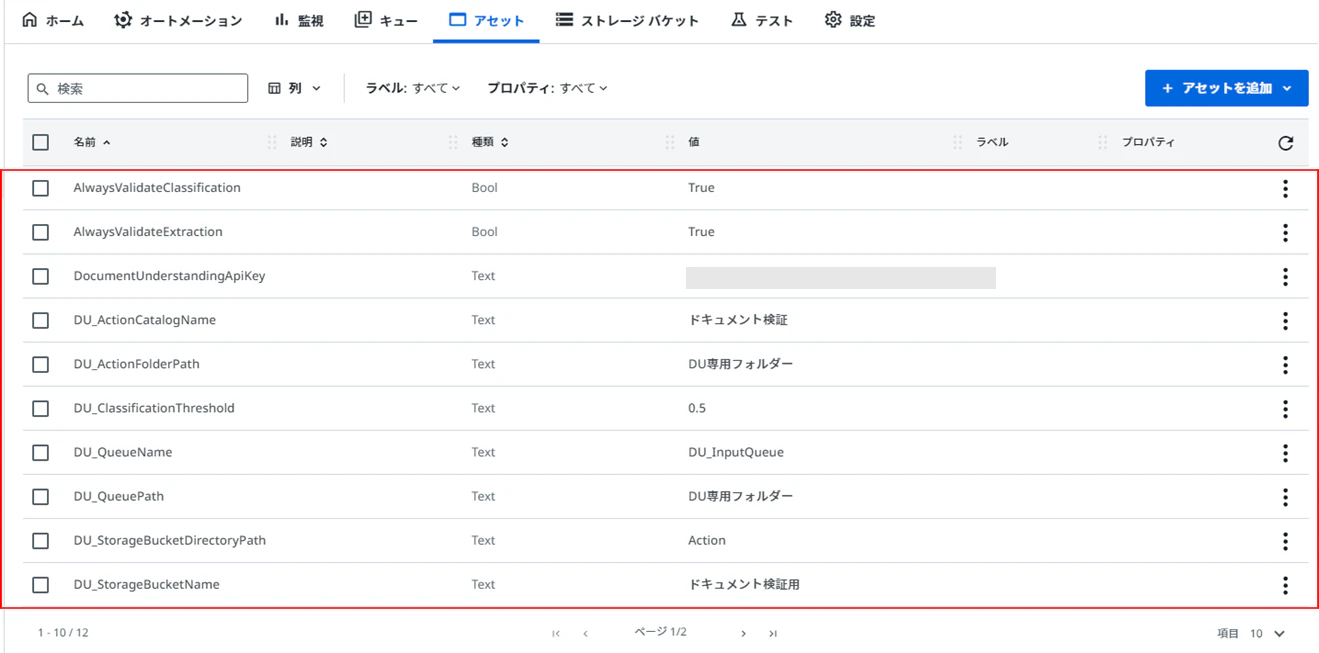This screenshot has height=653, width=1319.
Task: Check the AlwaysValidateExtraction row
Action: point(40,232)
